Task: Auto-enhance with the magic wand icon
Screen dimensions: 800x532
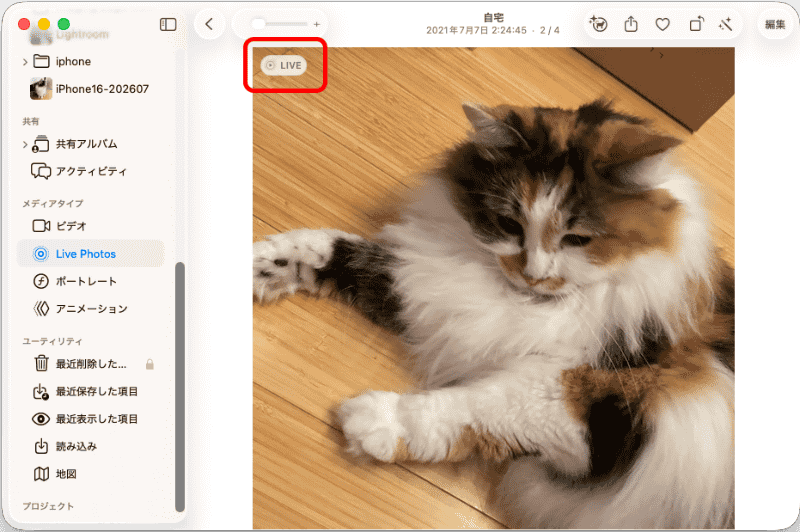Action: 726,24
